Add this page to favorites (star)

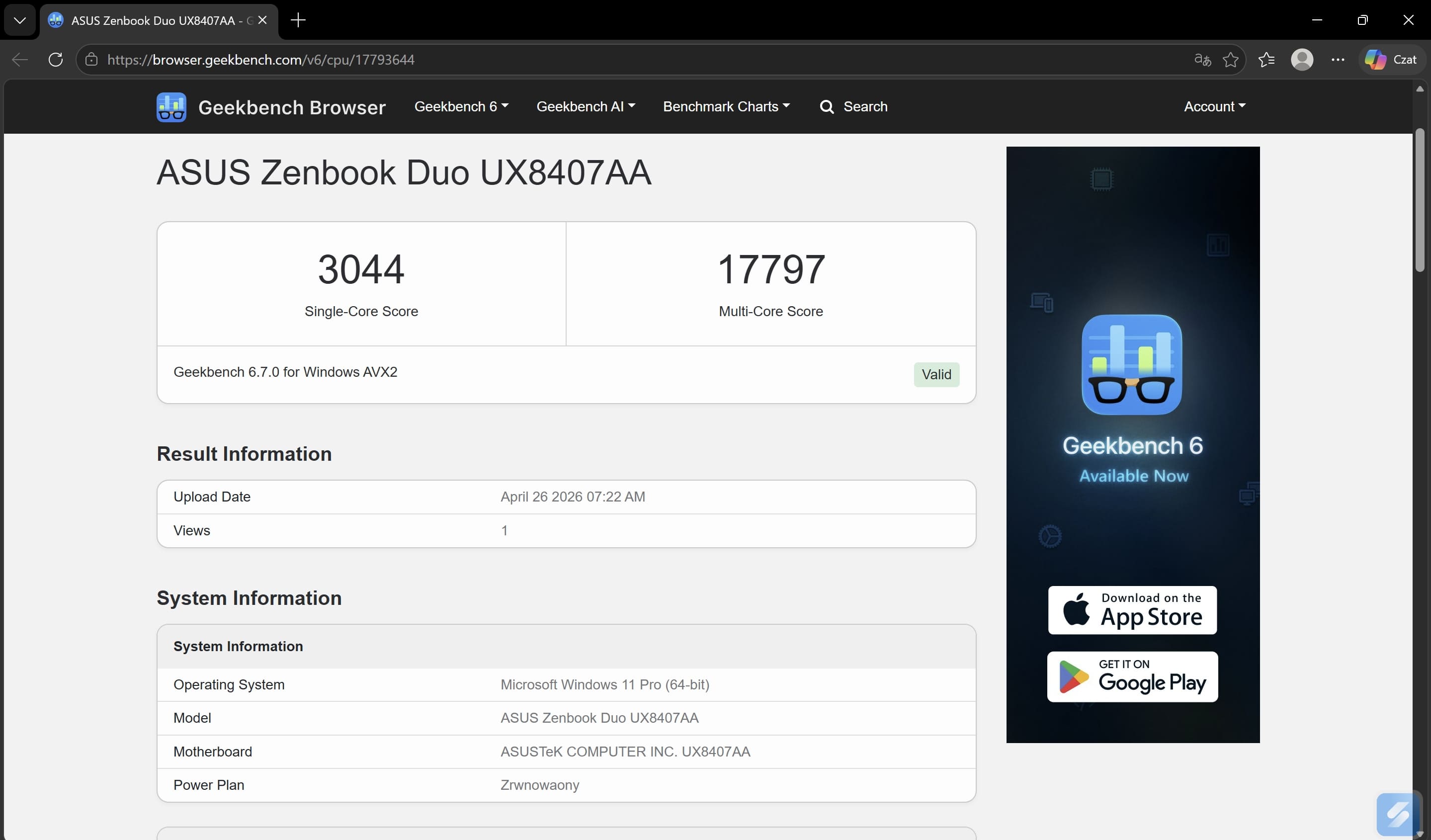1230,60
